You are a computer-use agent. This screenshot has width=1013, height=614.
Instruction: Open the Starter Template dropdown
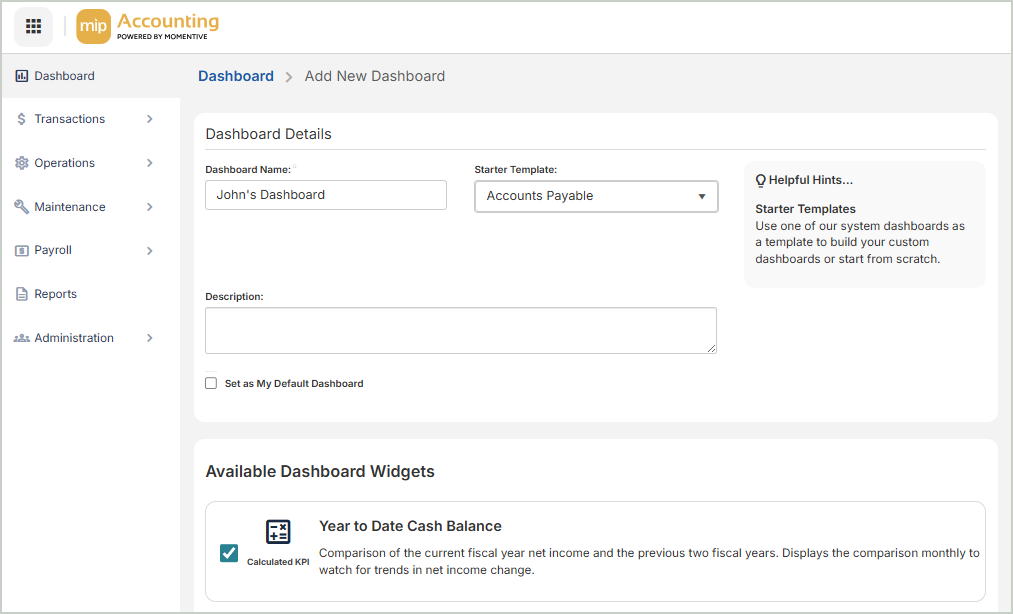click(596, 196)
